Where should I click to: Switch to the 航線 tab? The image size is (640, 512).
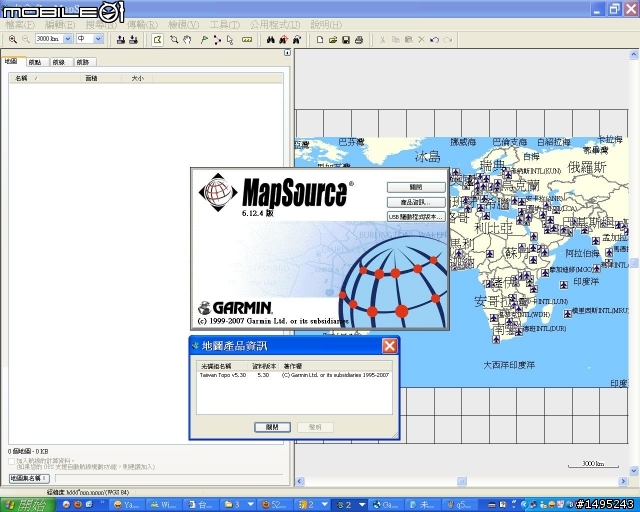59,62
